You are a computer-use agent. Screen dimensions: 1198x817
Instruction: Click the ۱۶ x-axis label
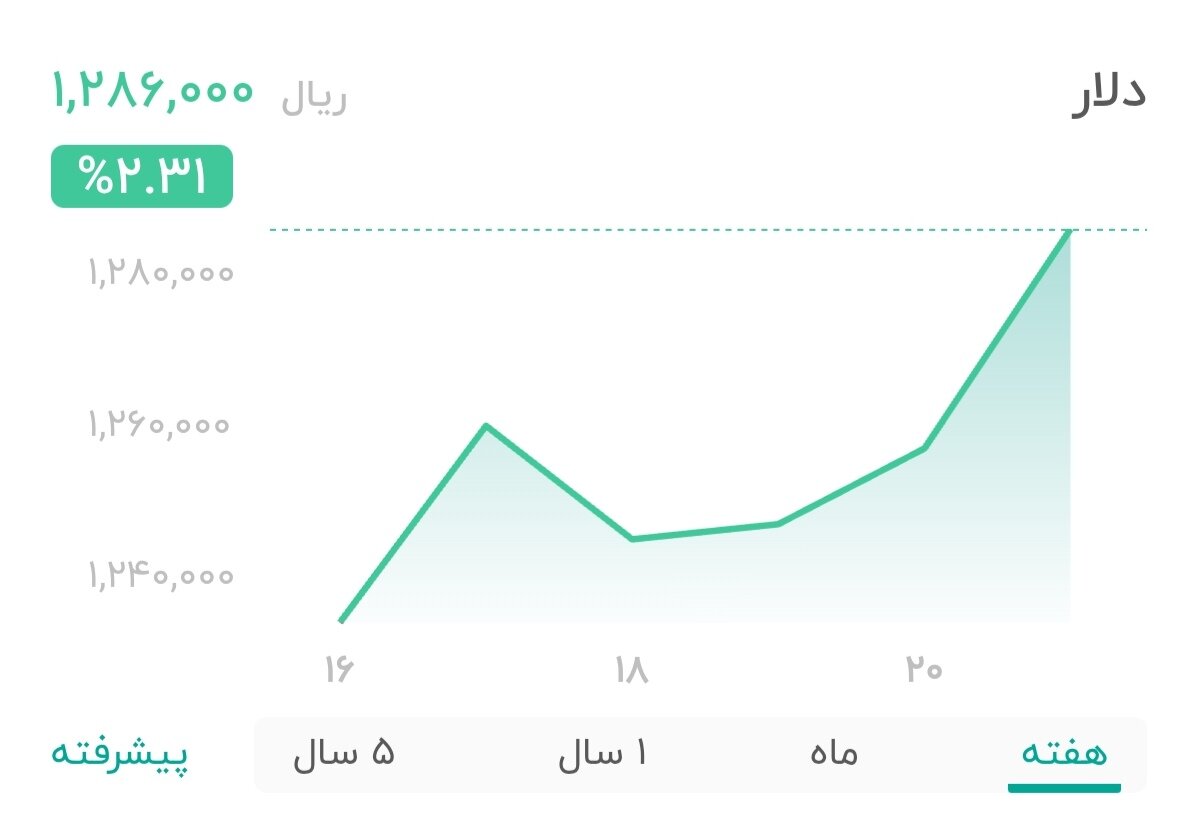[x=342, y=668]
